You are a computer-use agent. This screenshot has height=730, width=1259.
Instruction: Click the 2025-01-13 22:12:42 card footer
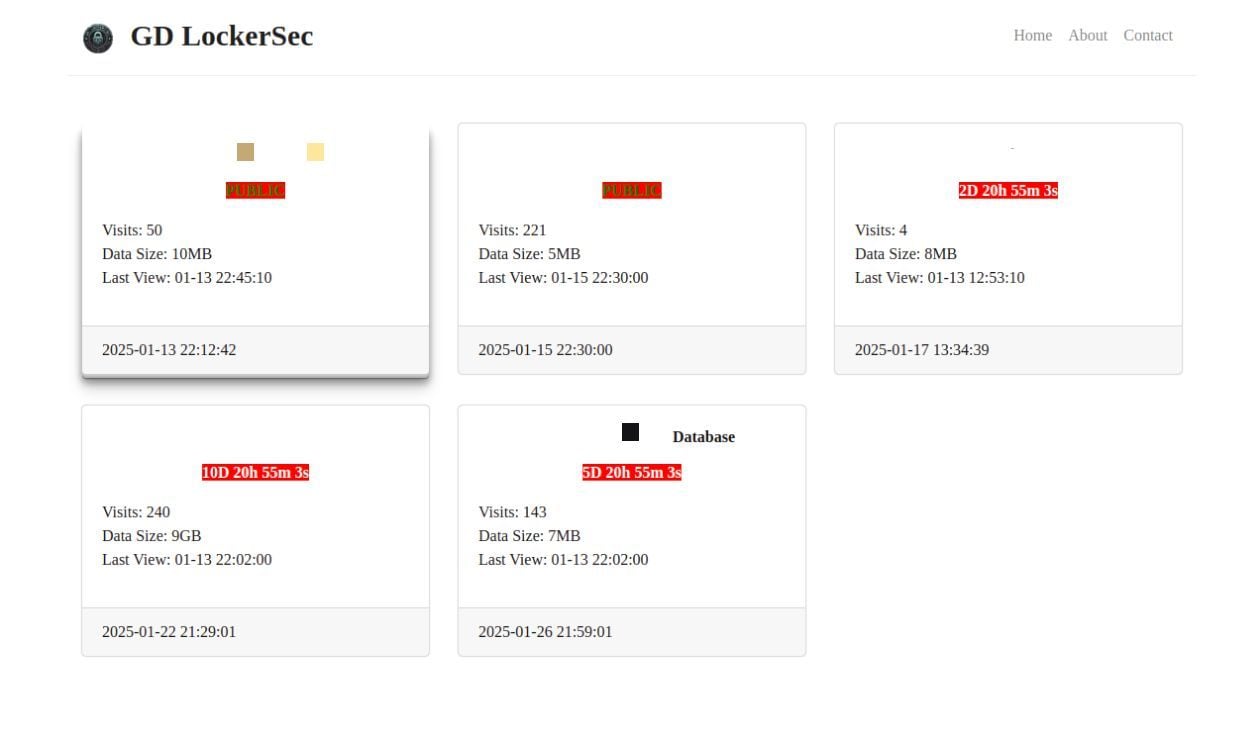tap(255, 350)
